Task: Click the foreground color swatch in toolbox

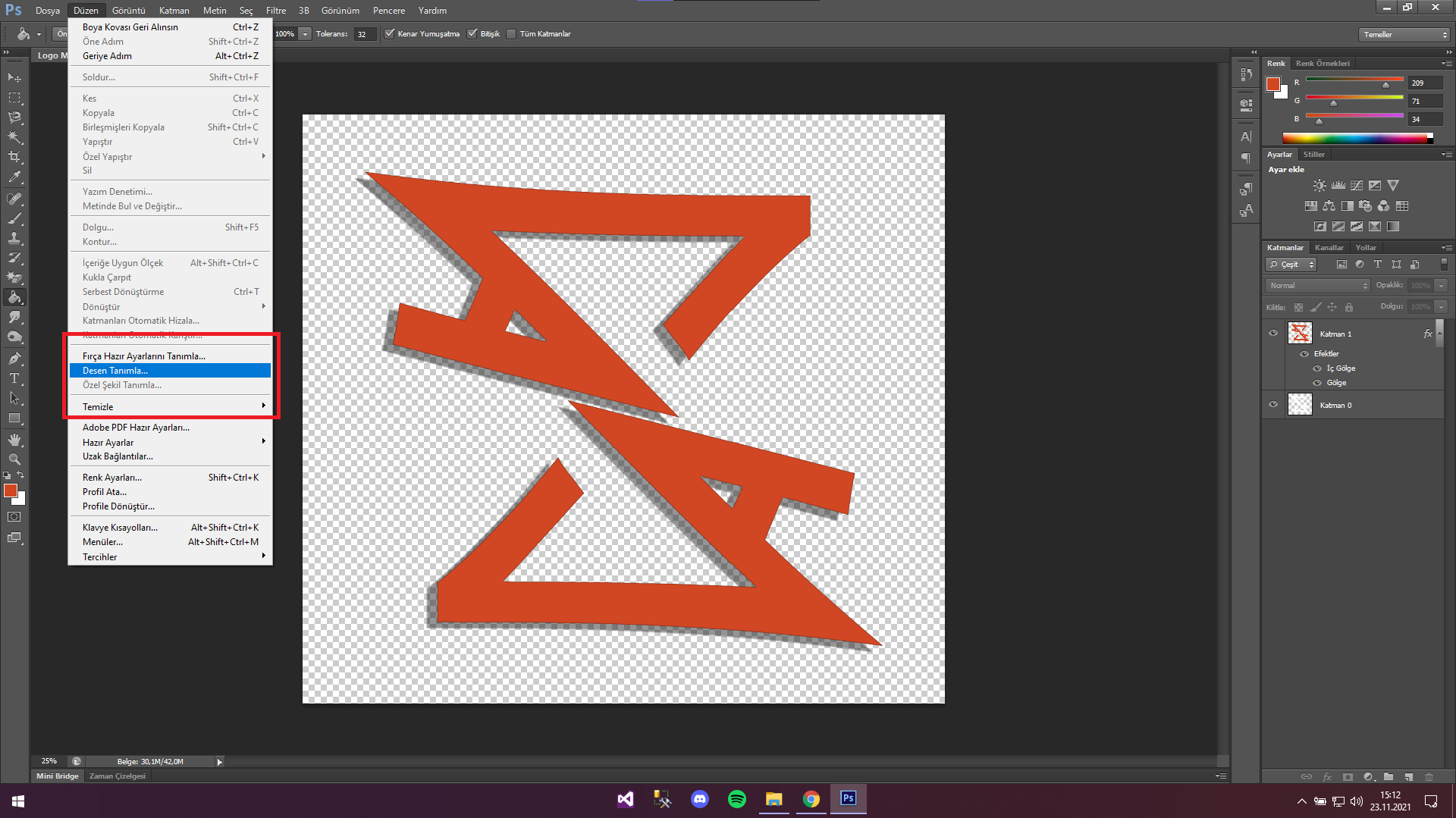Action: click(10, 490)
